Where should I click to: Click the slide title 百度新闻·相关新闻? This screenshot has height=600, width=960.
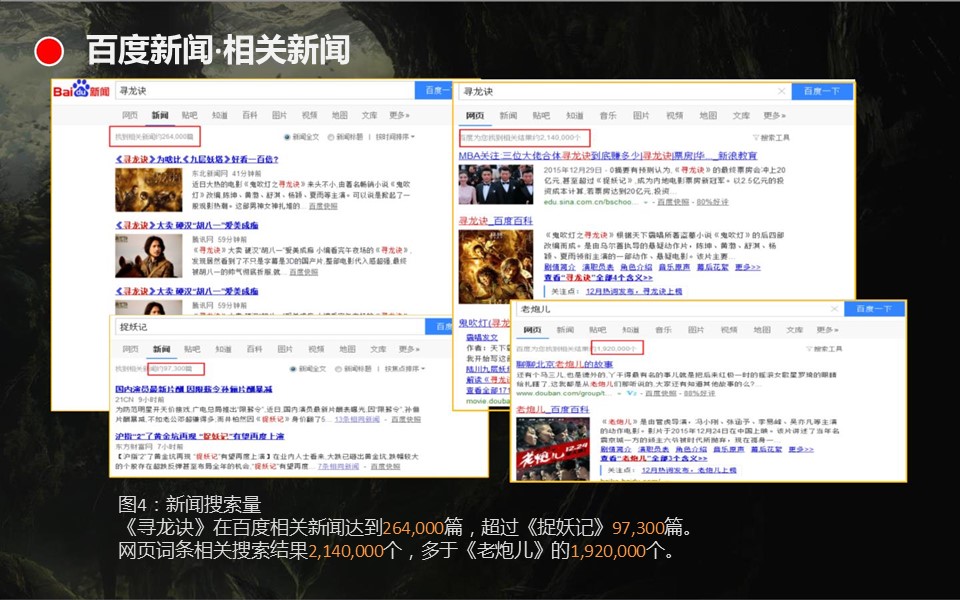[218, 50]
